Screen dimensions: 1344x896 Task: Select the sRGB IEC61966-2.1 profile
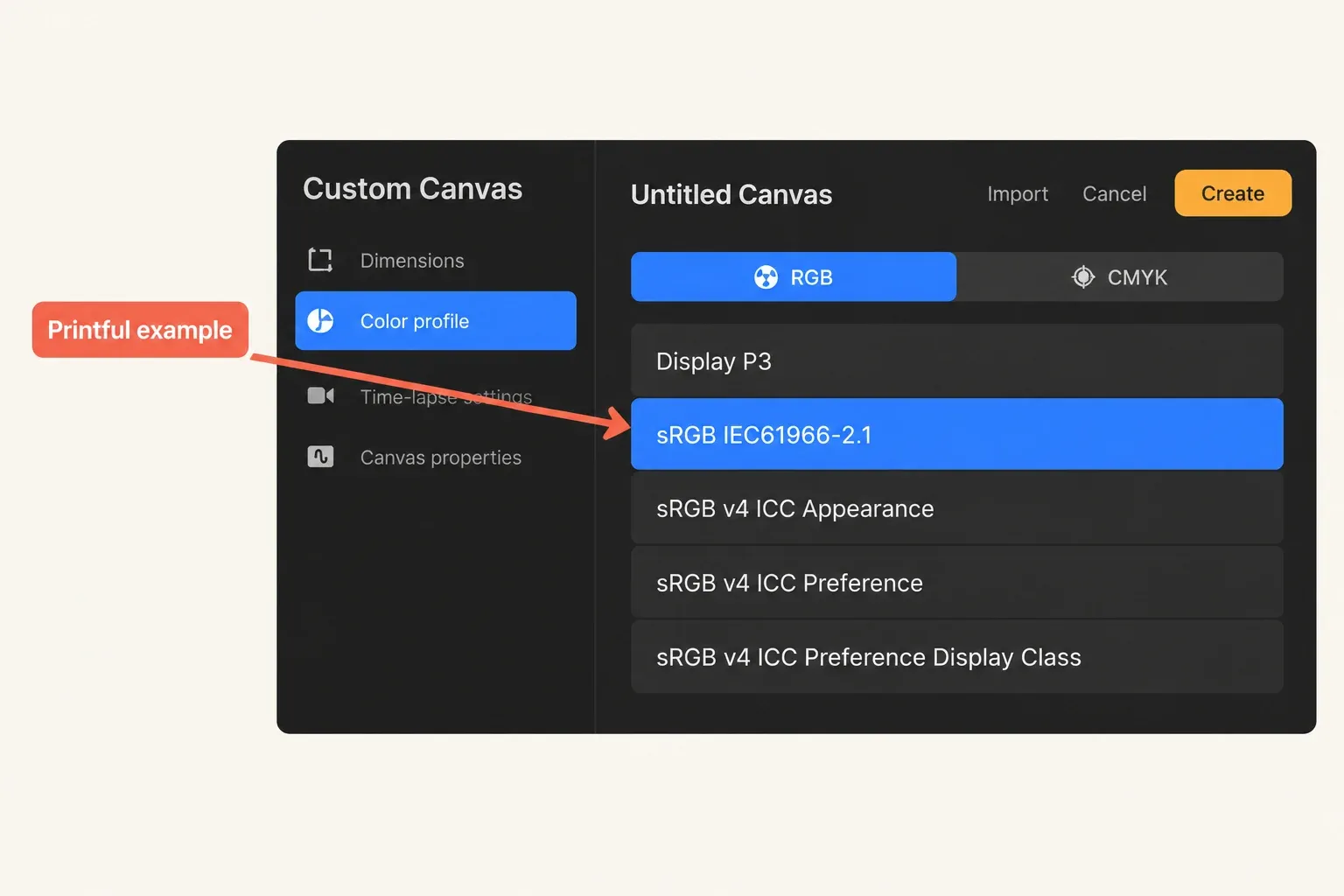coord(957,434)
